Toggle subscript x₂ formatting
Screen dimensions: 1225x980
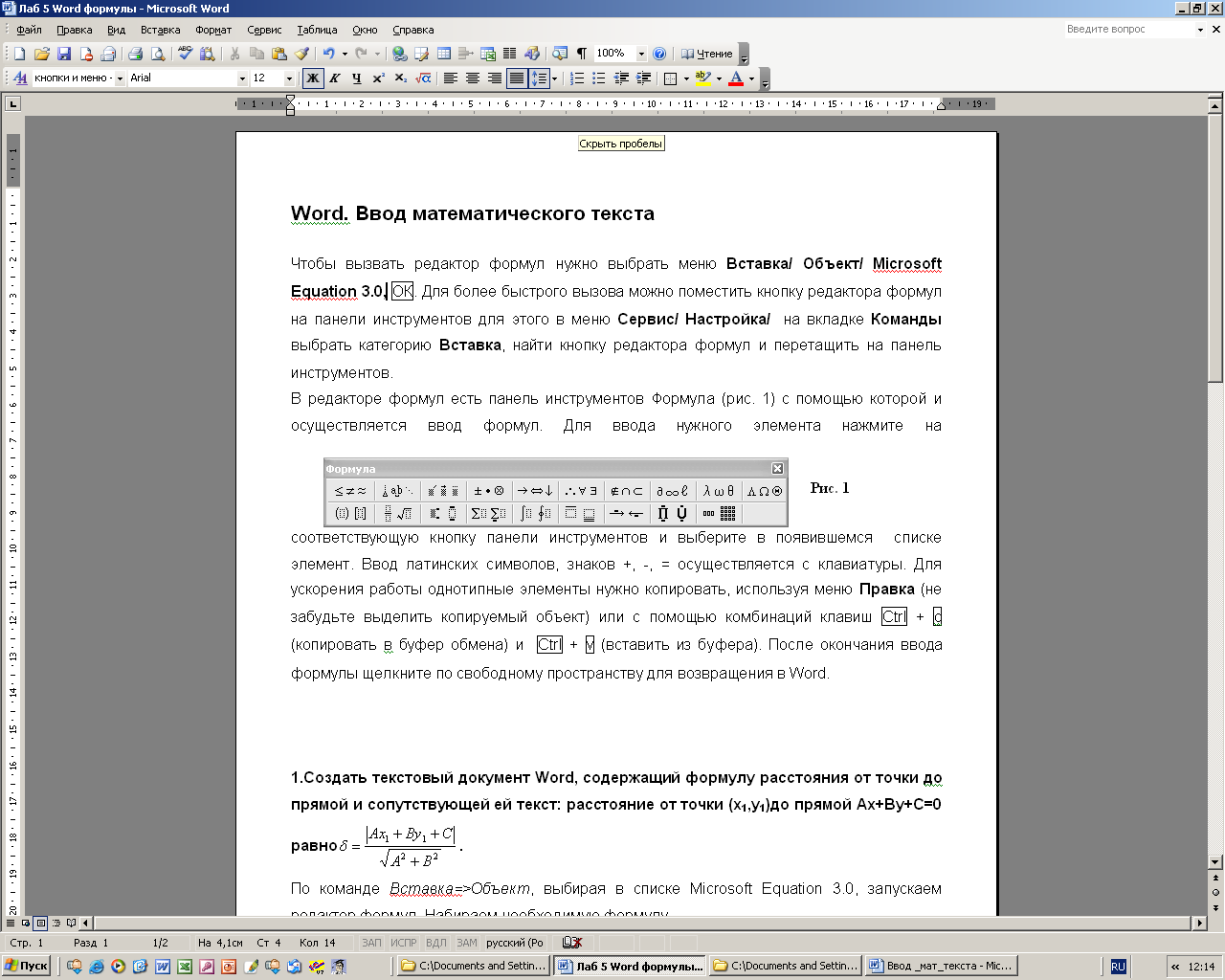tap(401, 78)
